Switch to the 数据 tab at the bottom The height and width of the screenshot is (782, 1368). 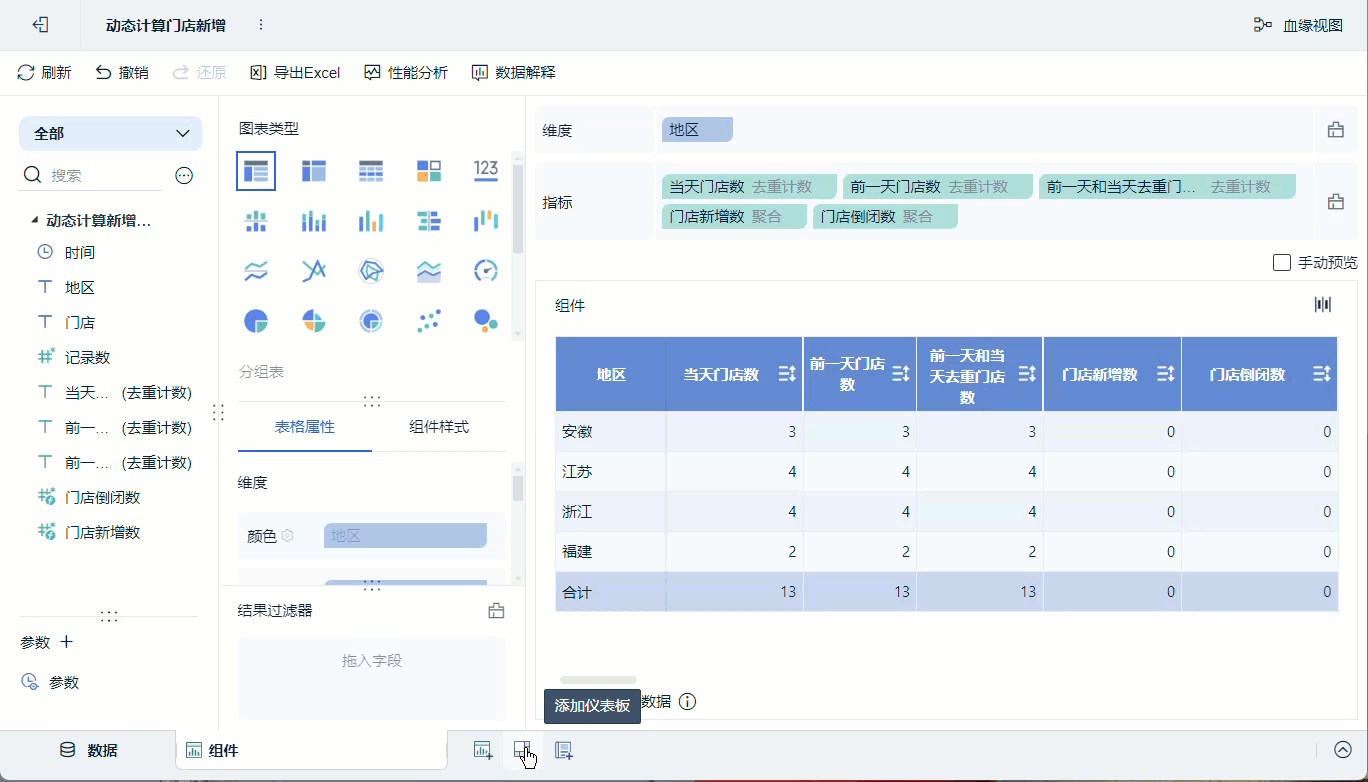(x=88, y=750)
